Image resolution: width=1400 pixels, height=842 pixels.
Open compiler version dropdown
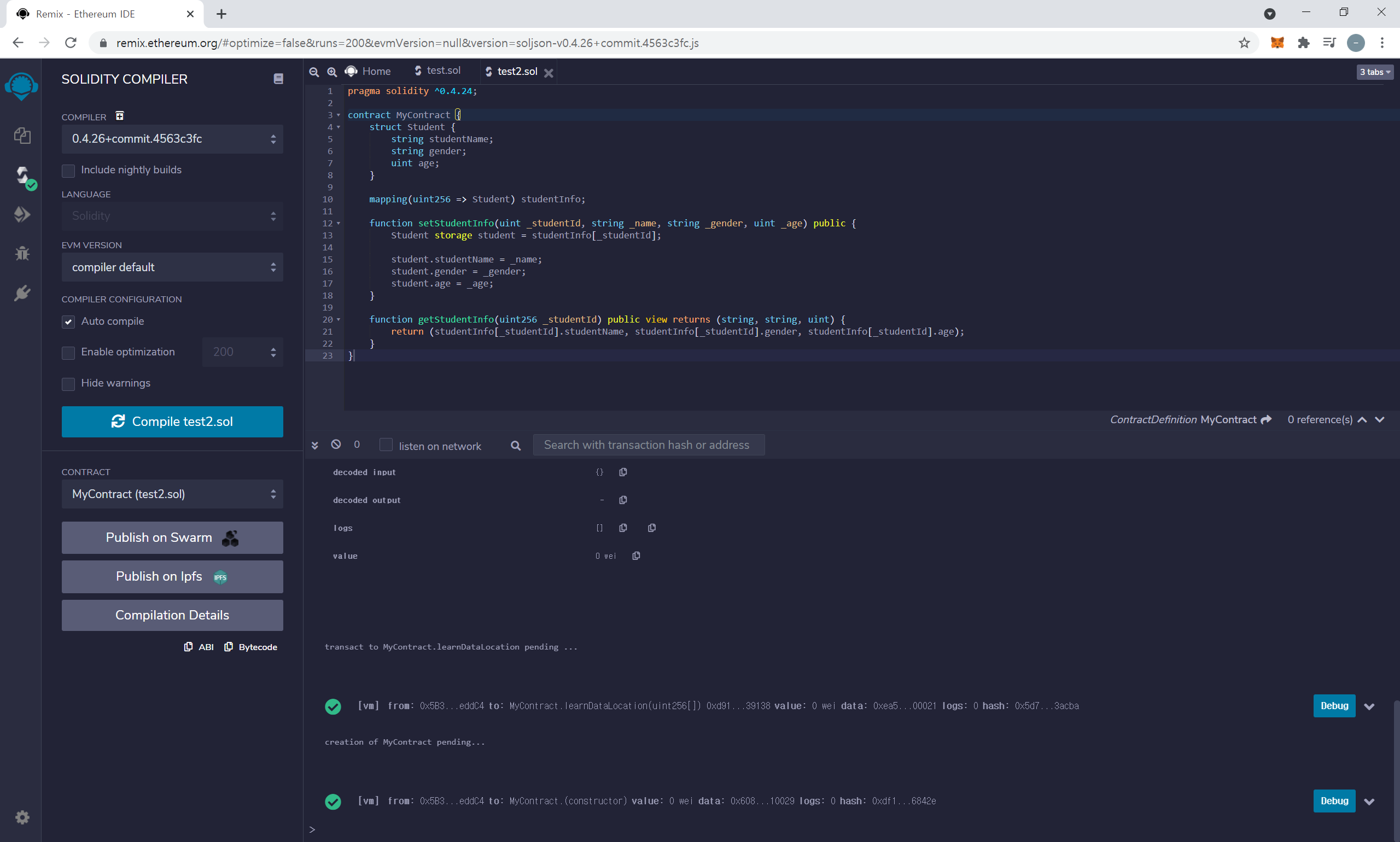click(x=172, y=139)
